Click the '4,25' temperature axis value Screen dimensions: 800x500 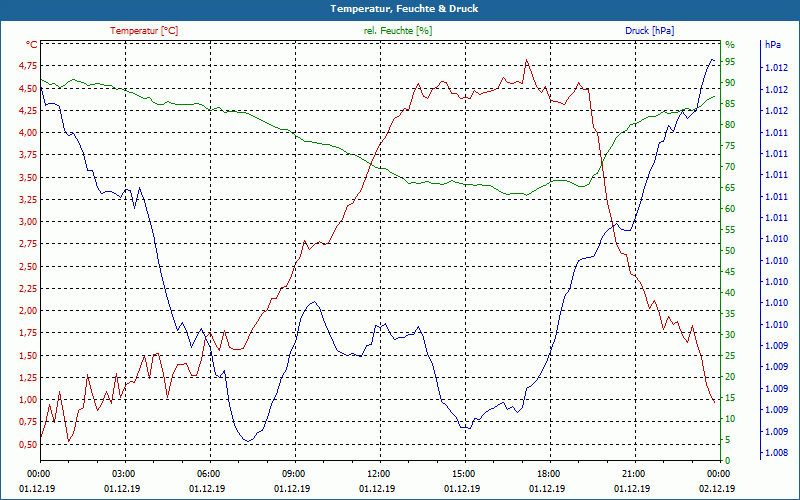29,110
